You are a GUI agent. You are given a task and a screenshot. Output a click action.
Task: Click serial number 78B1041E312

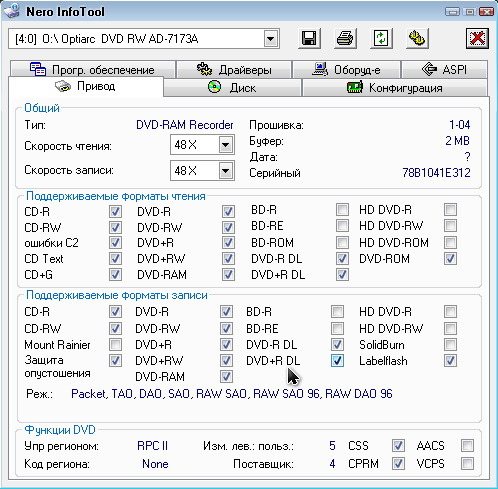pyautogui.click(x=436, y=173)
